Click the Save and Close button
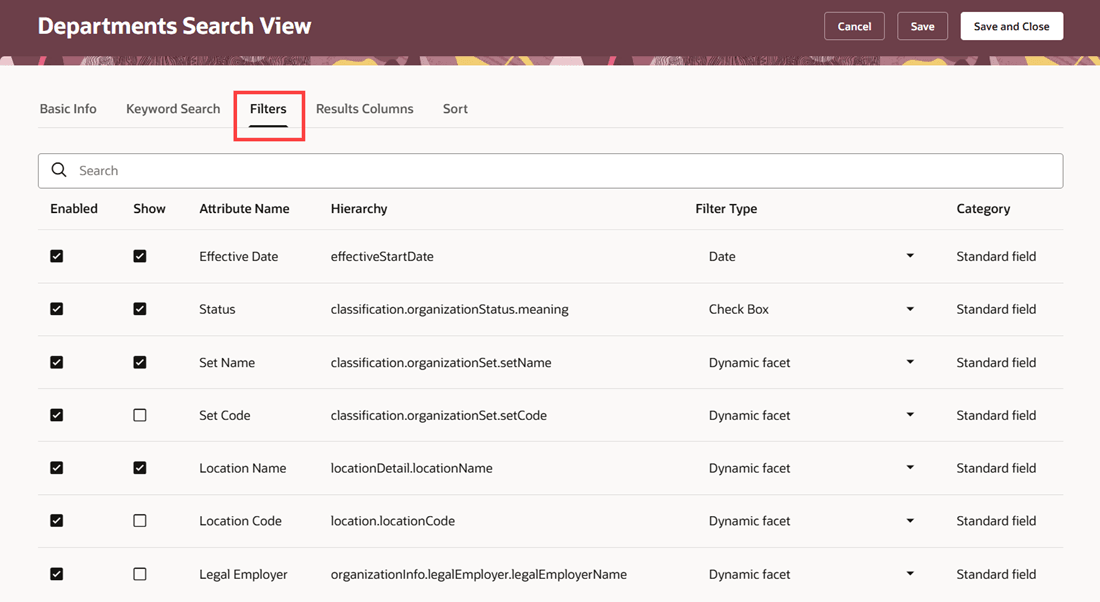Image resolution: width=1100 pixels, height=602 pixels. [1012, 26]
